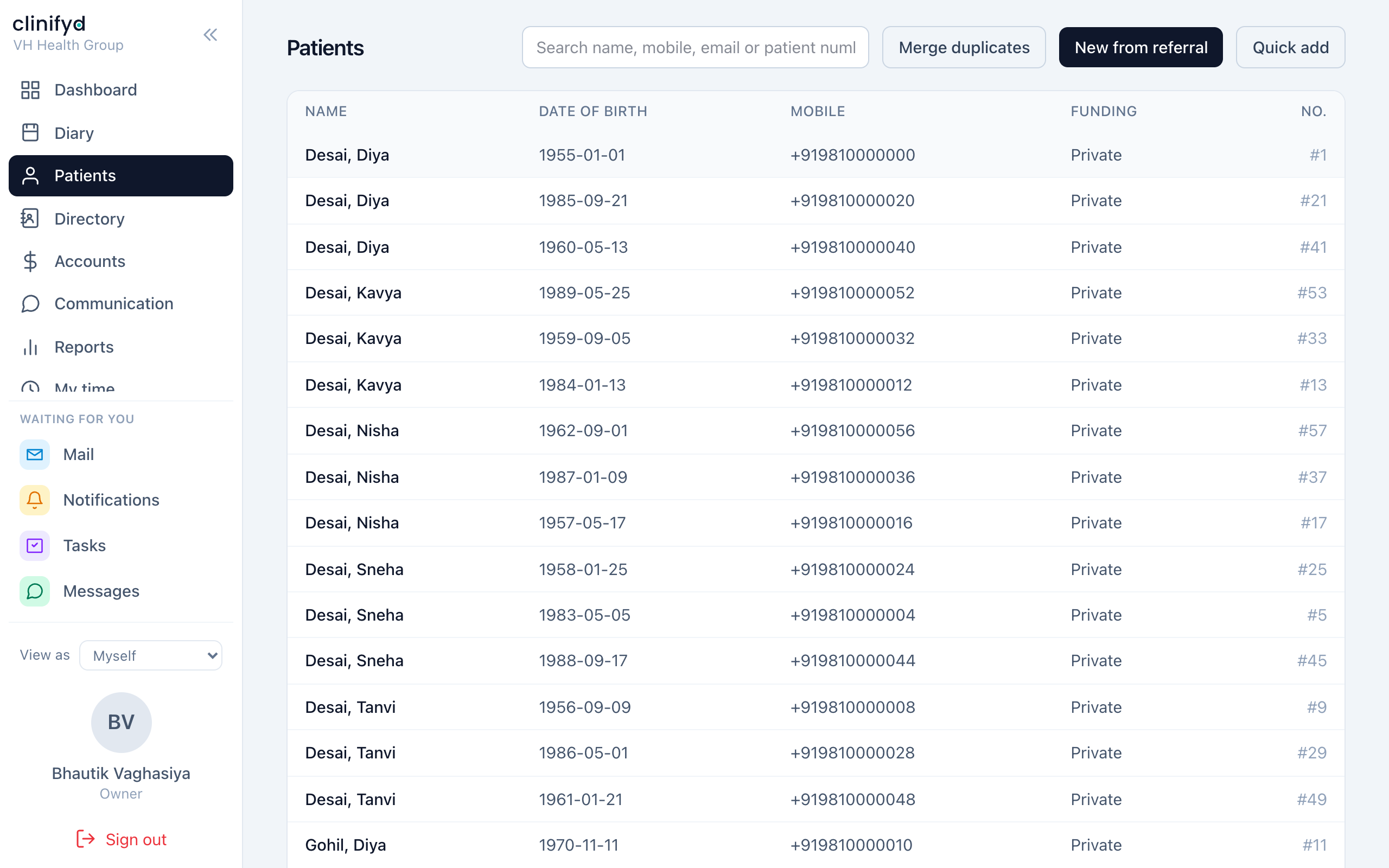The height and width of the screenshot is (868, 1389).
Task: Open Notifications under Waiting for you
Action: point(121,500)
